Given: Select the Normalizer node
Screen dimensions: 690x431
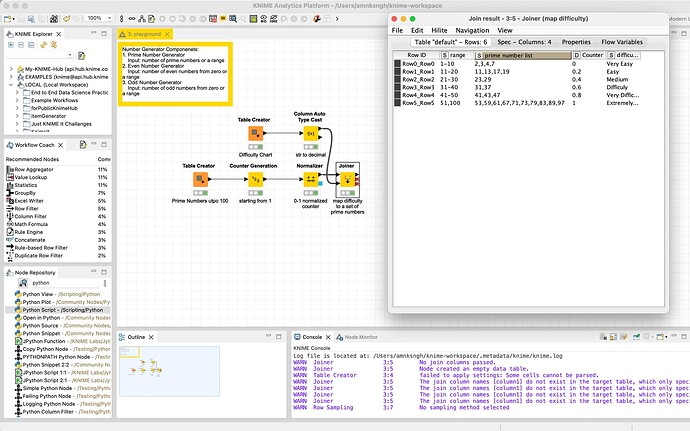Looking at the screenshot, I should [311, 179].
